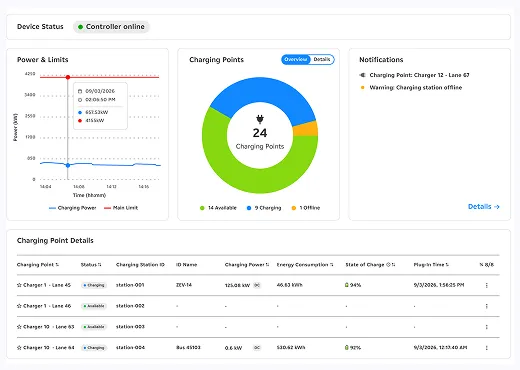Screen dimensions: 520x370
Task: Toggle 14 Available in donut legend
Action: [218, 208]
